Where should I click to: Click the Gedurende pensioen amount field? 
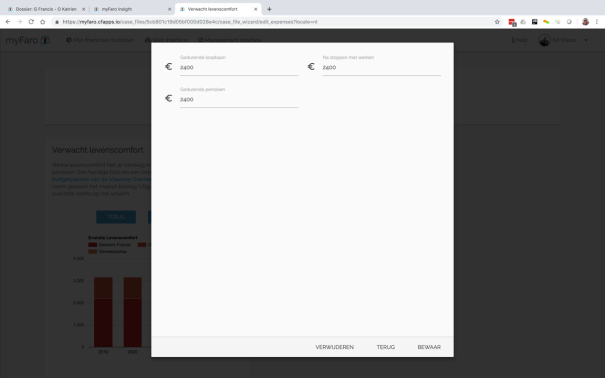click(239, 100)
